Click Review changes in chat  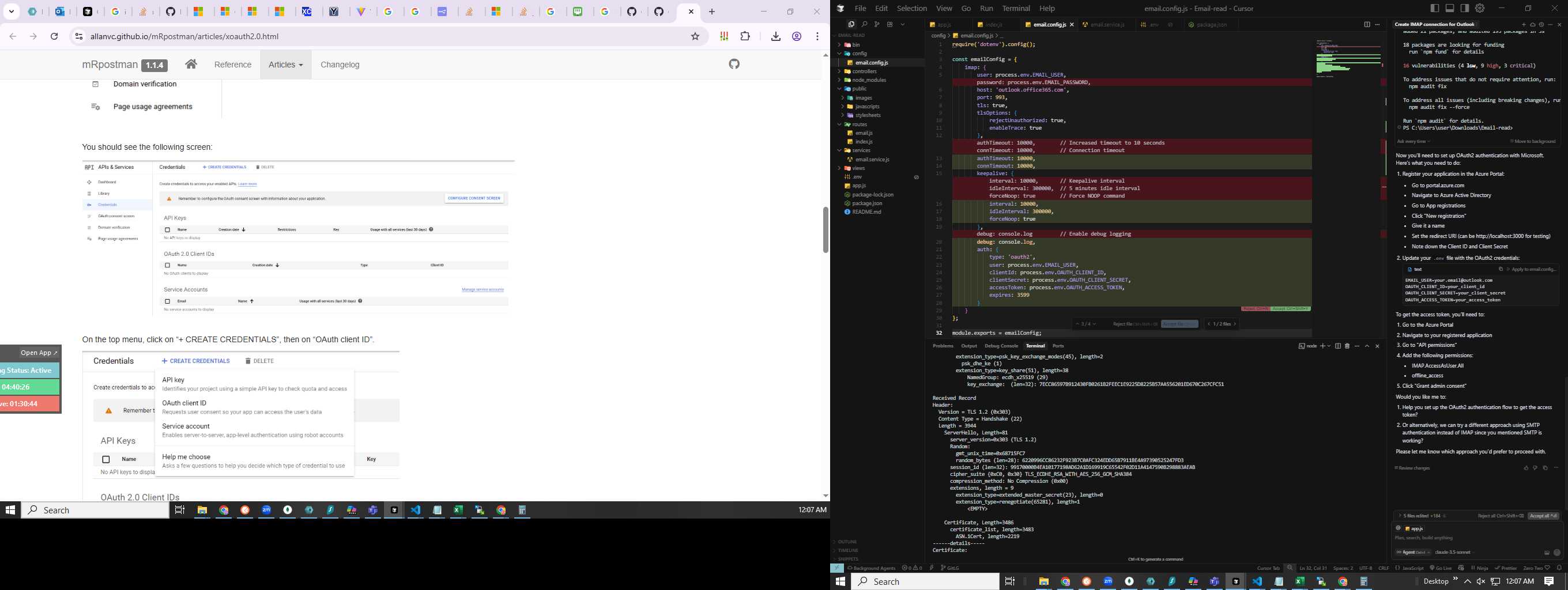1412,468
